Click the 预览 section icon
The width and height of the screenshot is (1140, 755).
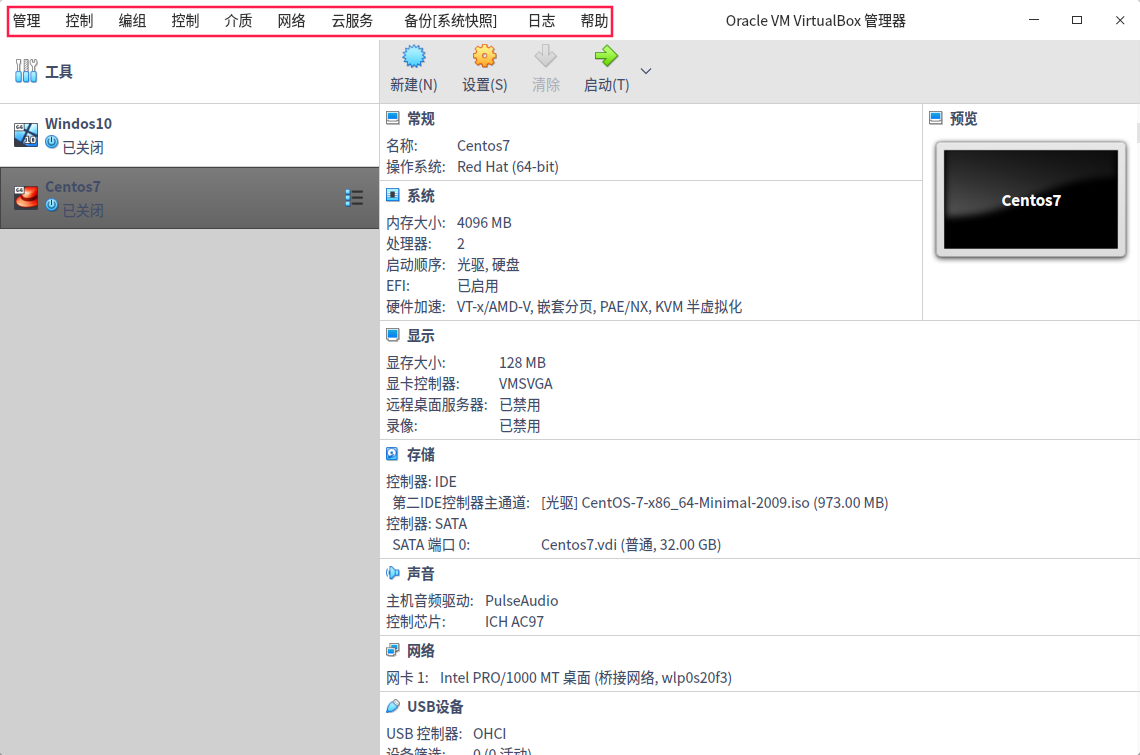pos(936,118)
